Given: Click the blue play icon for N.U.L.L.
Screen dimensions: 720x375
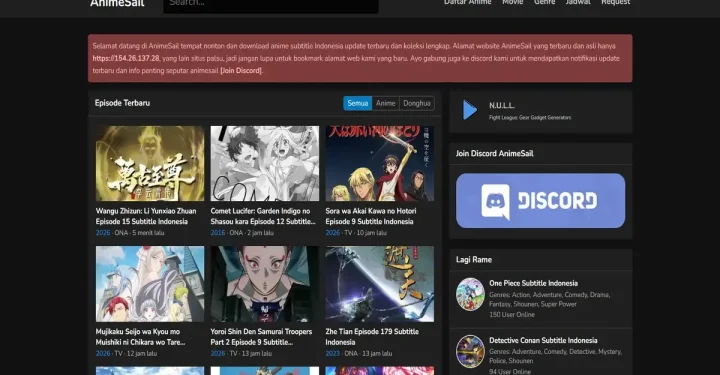Looking at the screenshot, I should 470,110.
